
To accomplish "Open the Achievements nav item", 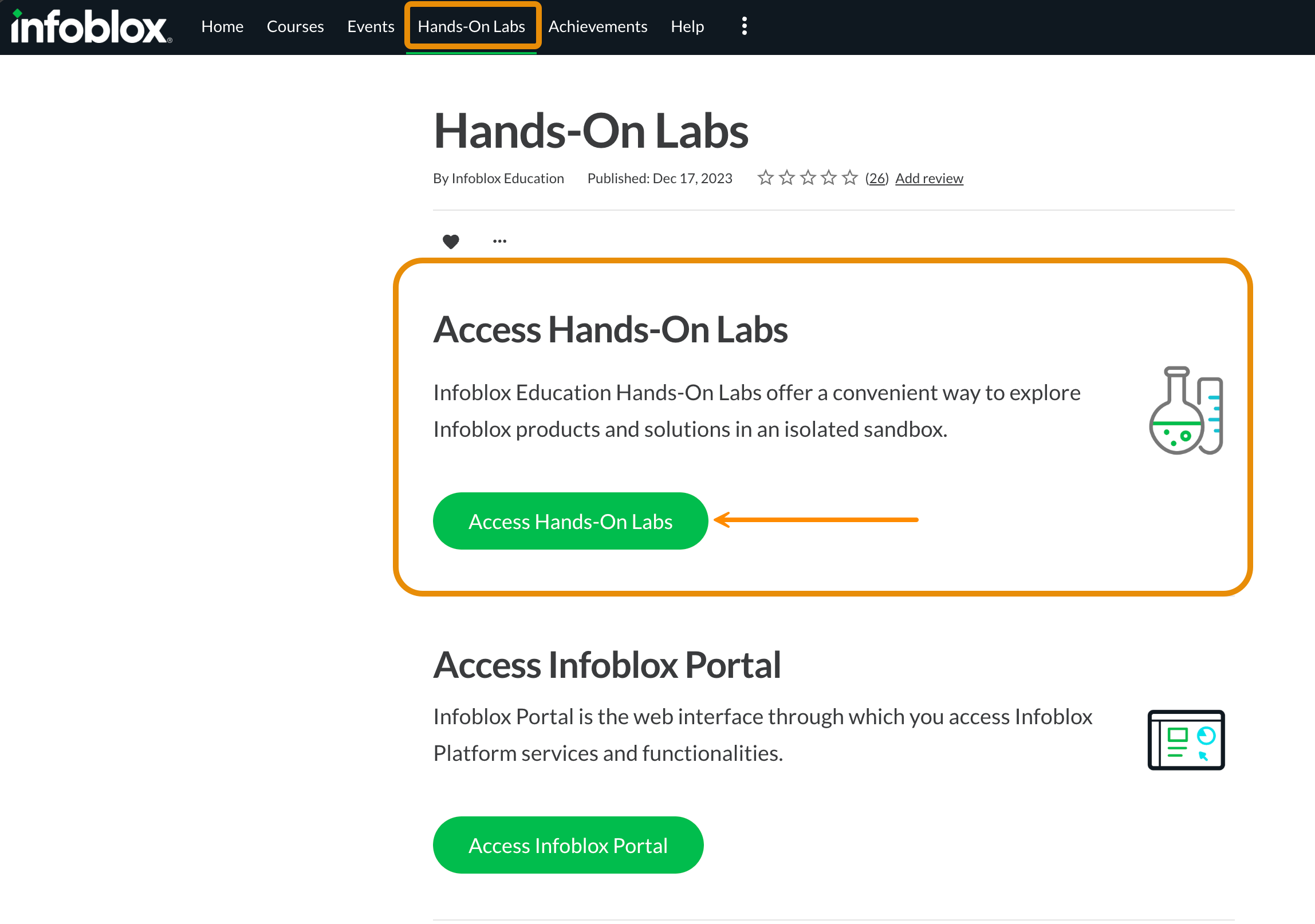I will click(x=598, y=26).
